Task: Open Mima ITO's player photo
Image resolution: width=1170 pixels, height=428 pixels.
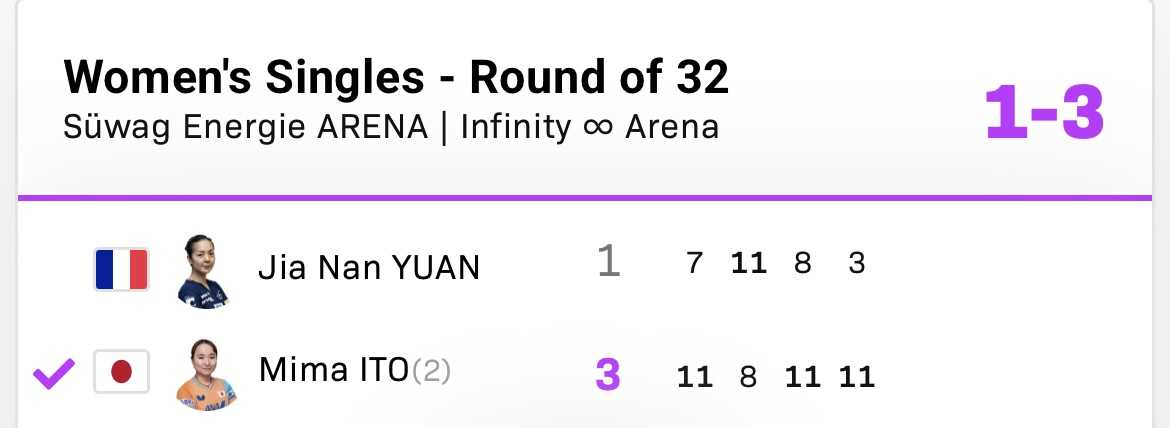Action: [x=205, y=375]
